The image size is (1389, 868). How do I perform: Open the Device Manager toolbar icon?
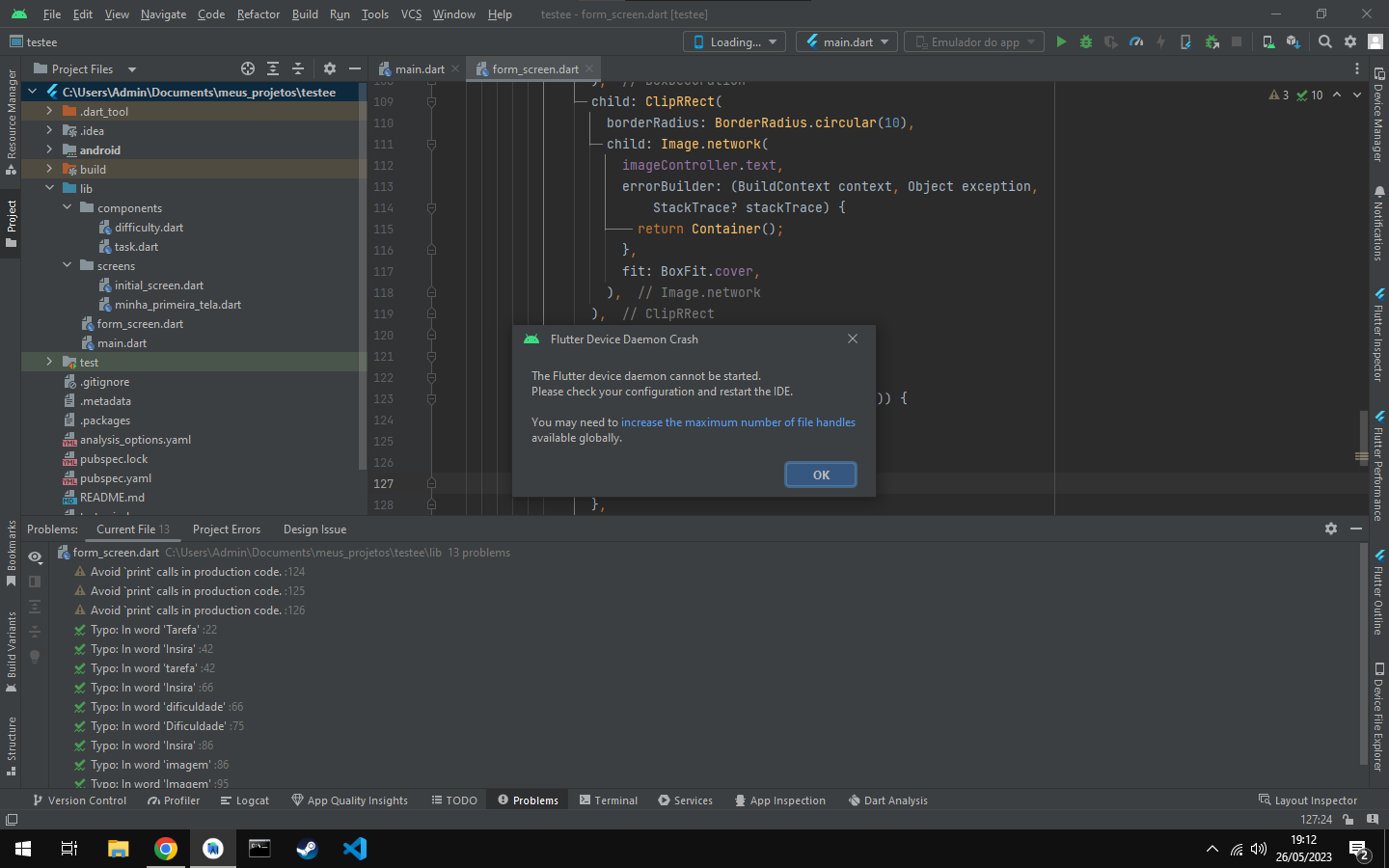pyautogui.click(x=1268, y=41)
